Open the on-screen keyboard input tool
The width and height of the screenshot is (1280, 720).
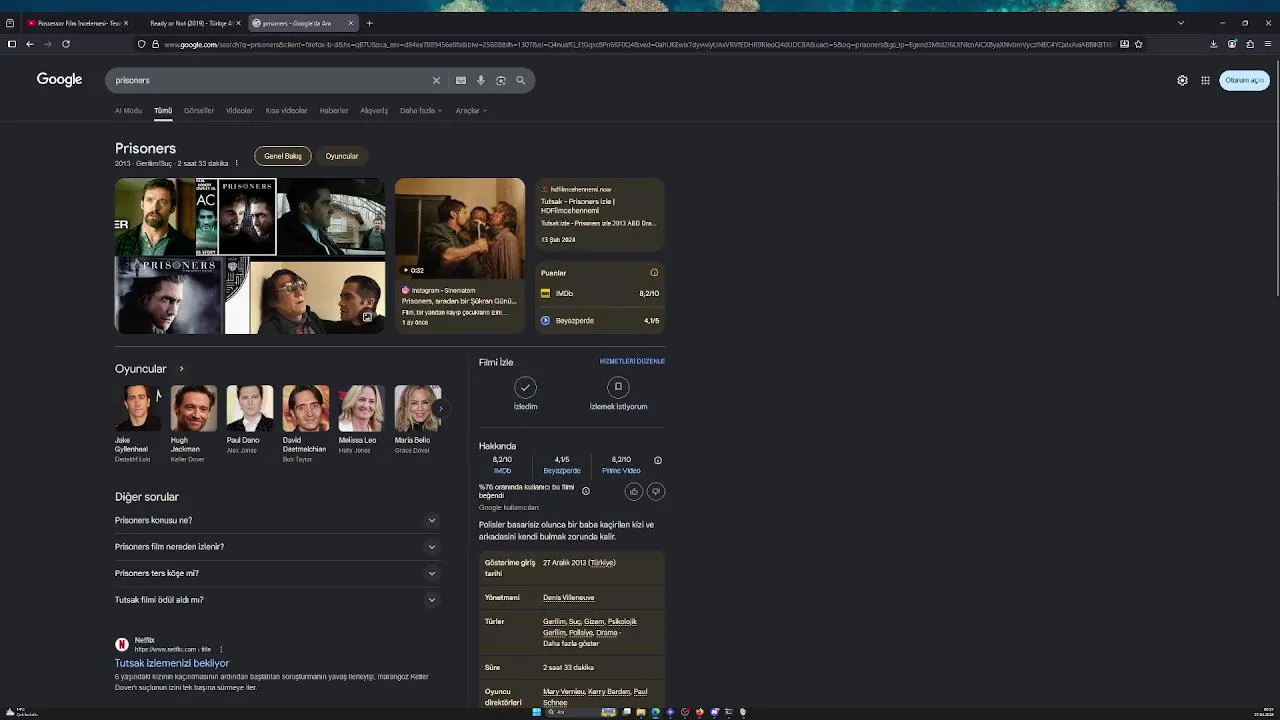[460, 80]
